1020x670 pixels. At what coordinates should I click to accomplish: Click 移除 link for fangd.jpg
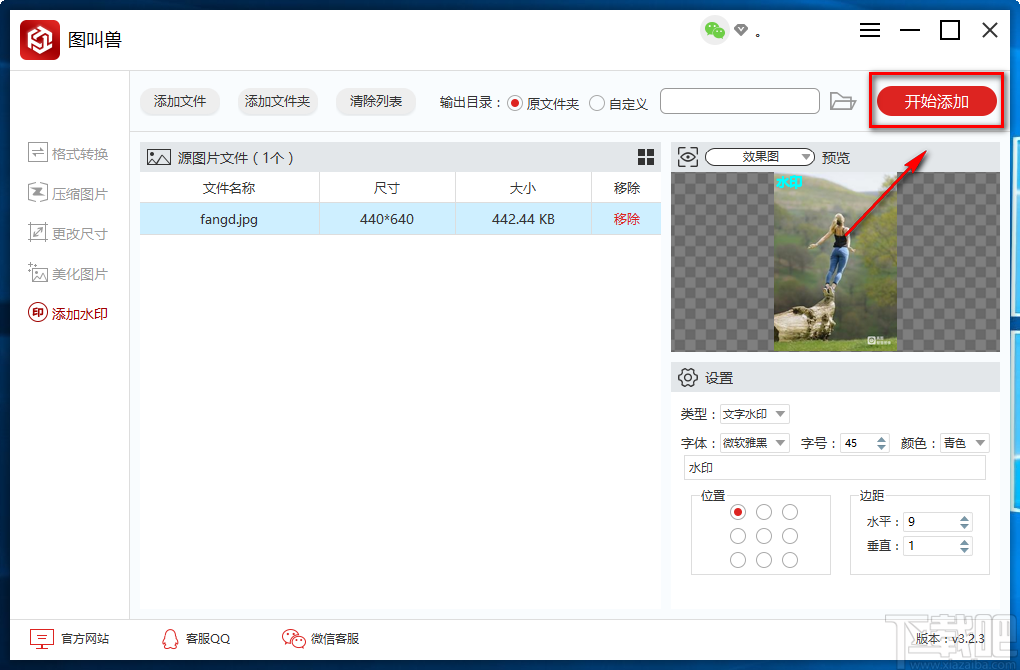(626, 219)
